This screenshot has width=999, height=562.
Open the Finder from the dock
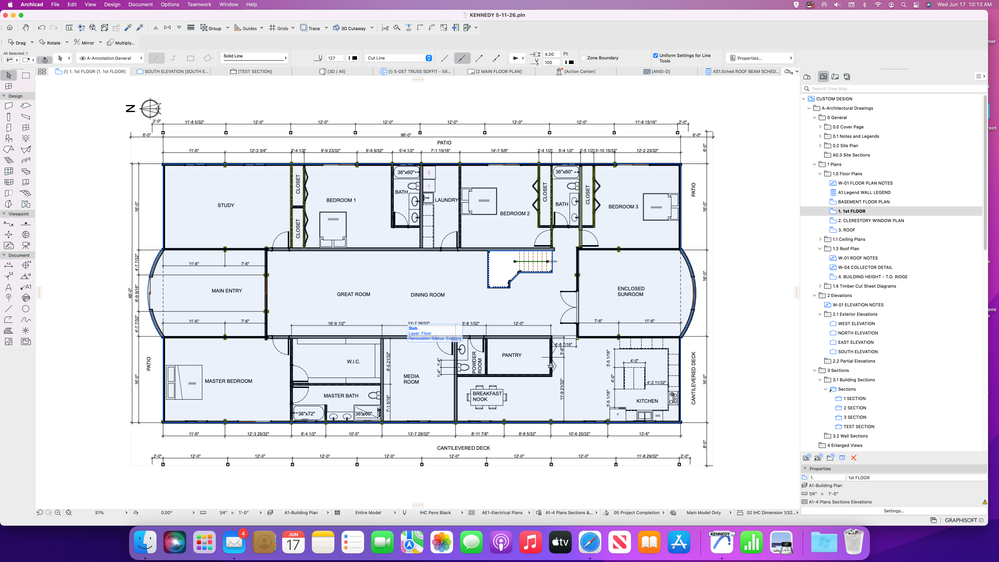(145, 542)
